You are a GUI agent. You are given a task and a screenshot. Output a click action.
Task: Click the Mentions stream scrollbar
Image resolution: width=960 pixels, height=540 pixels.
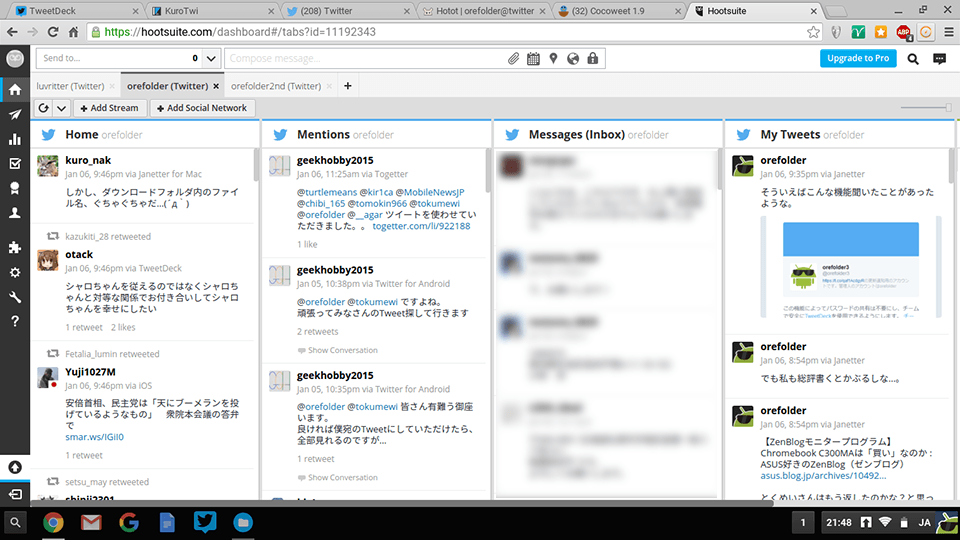(487, 171)
